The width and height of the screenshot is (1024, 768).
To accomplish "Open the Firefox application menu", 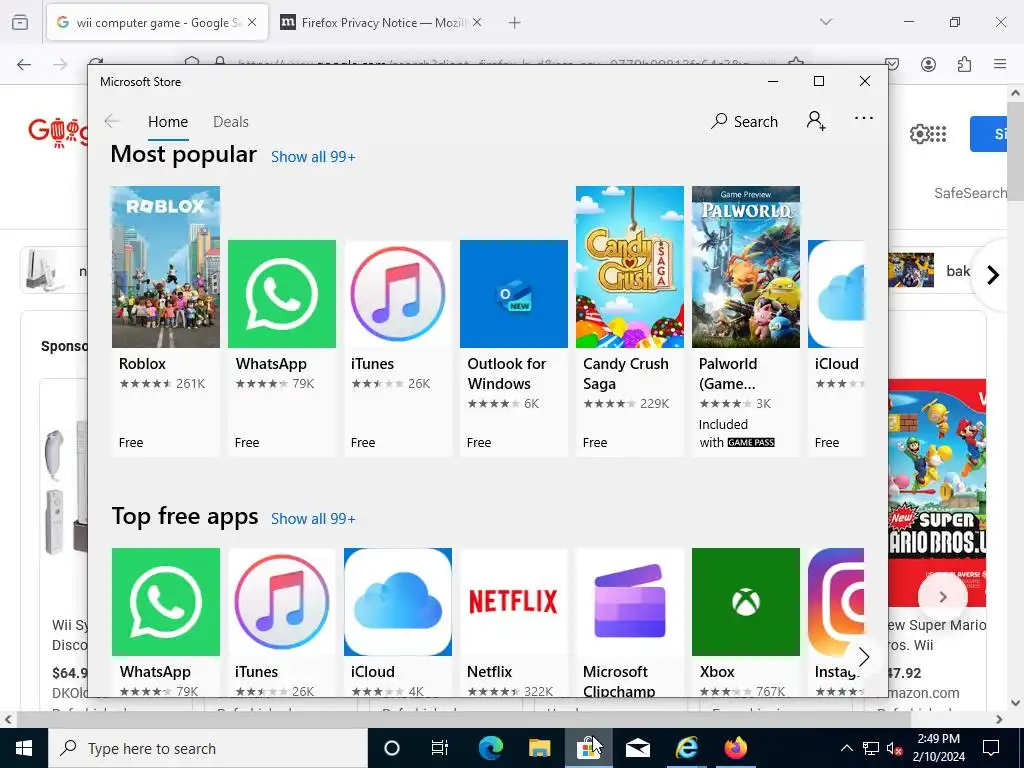I will pos(1000,64).
